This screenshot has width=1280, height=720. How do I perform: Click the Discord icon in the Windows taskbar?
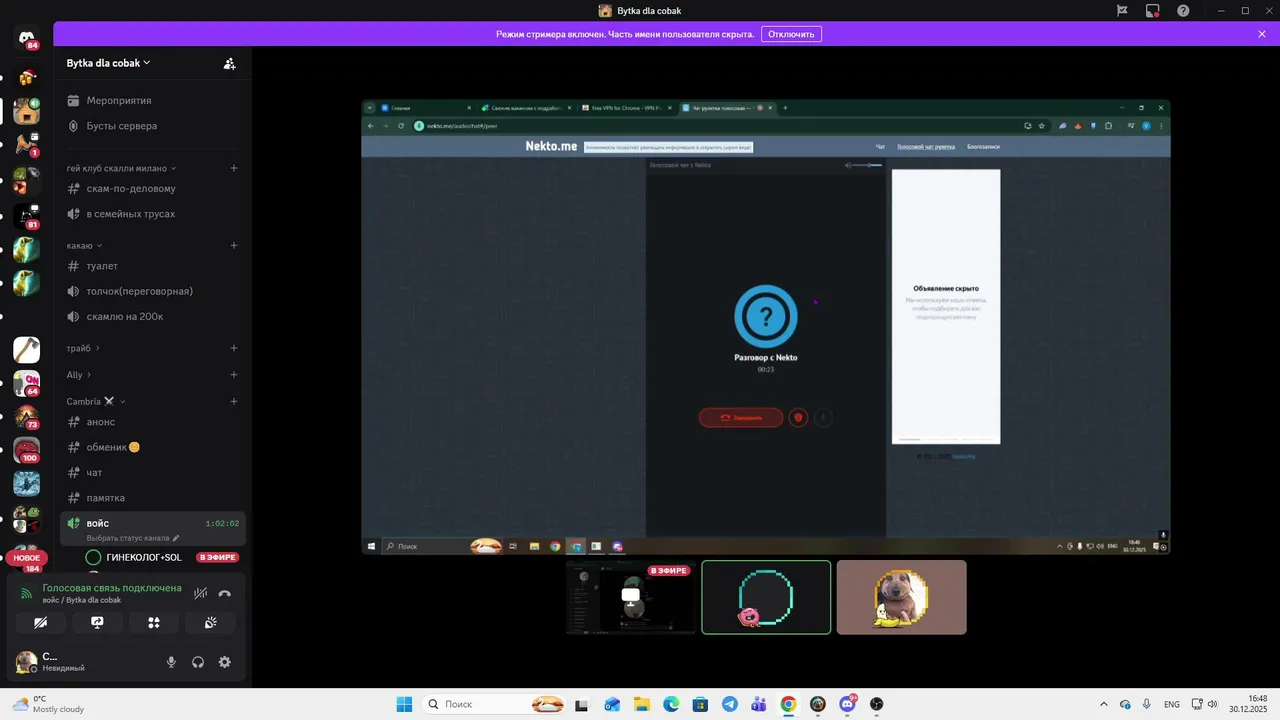pos(848,704)
